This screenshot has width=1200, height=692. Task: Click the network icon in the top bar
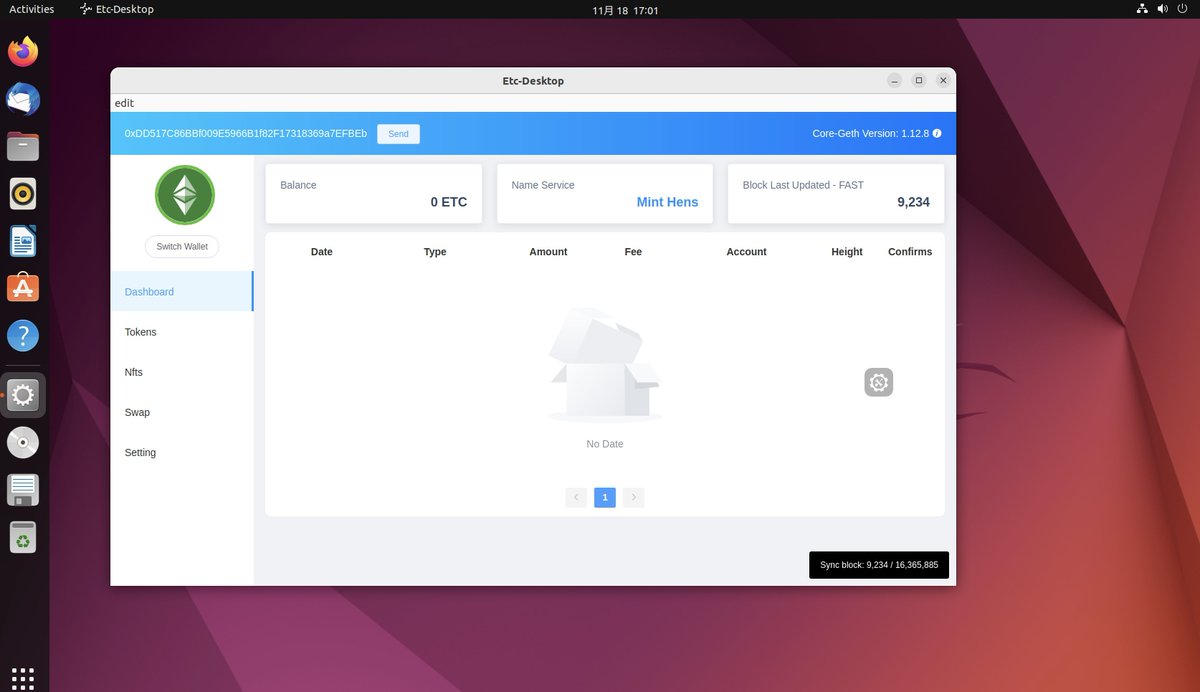1142,9
